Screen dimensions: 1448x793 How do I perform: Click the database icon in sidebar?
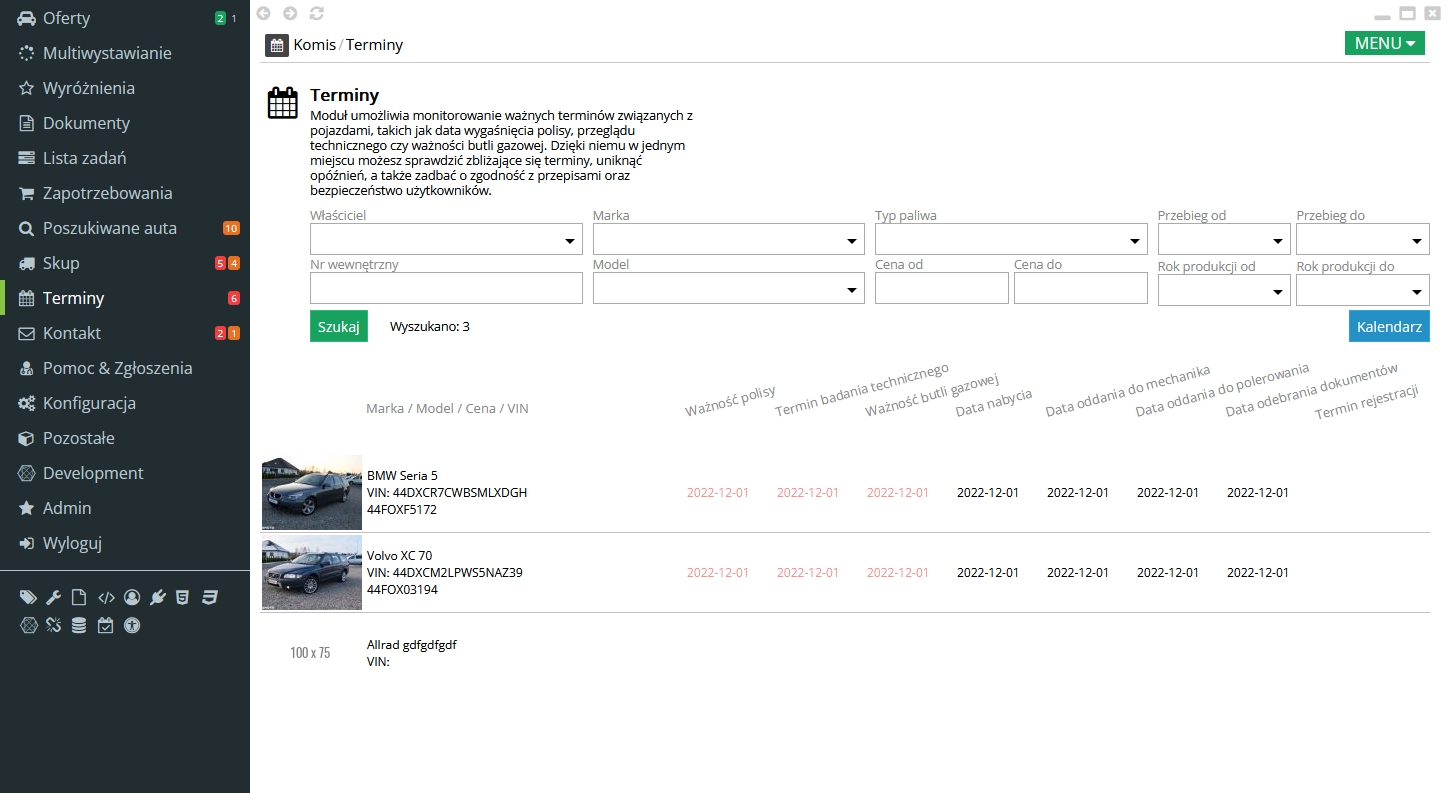click(80, 625)
